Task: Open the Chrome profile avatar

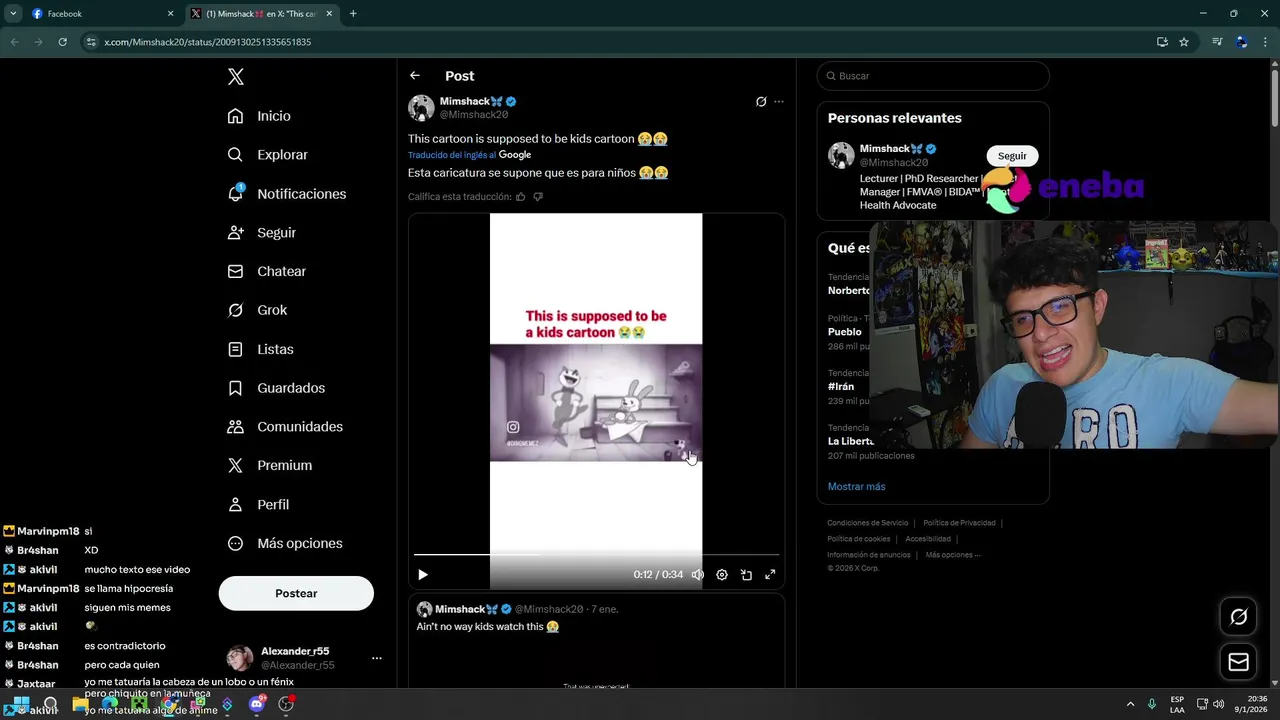Action: [x=1242, y=42]
